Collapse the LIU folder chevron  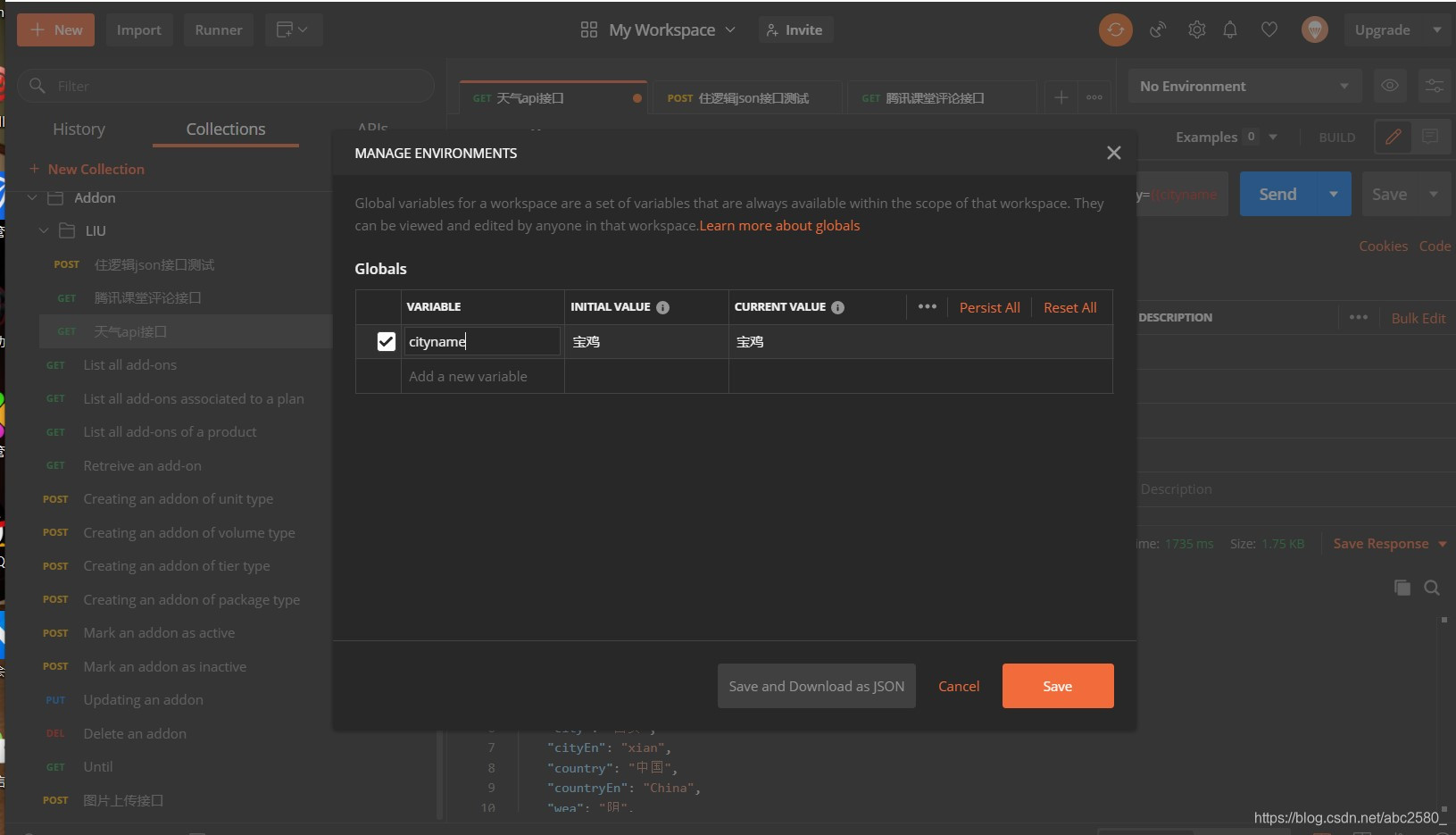pos(44,230)
